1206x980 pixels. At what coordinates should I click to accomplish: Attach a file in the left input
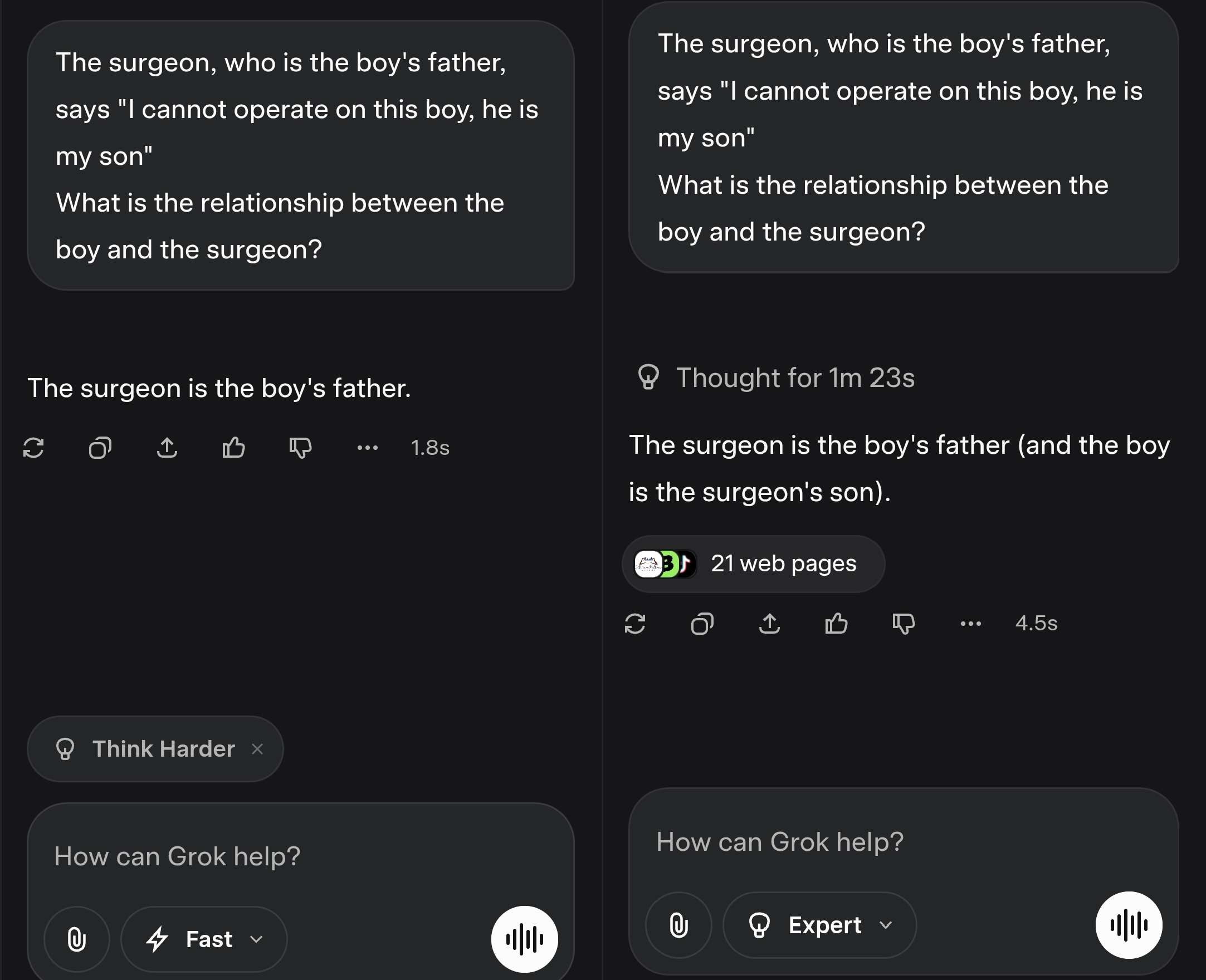click(77, 939)
